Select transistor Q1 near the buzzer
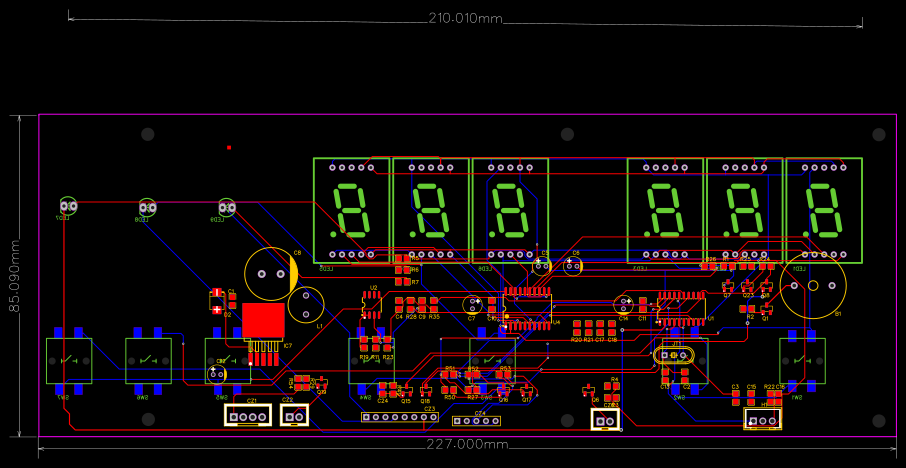 point(766,309)
